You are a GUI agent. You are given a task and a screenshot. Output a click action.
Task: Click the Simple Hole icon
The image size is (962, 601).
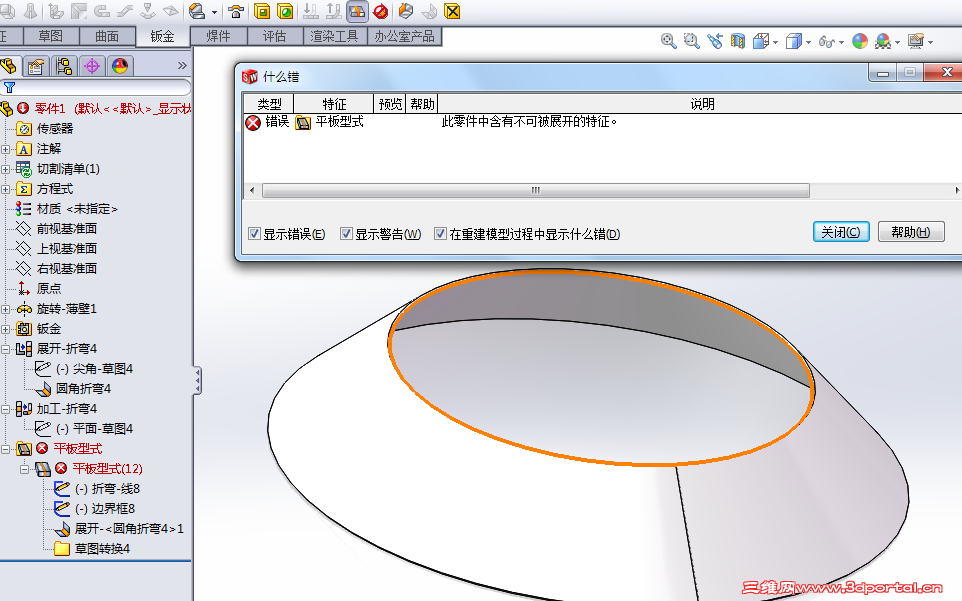click(x=285, y=11)
